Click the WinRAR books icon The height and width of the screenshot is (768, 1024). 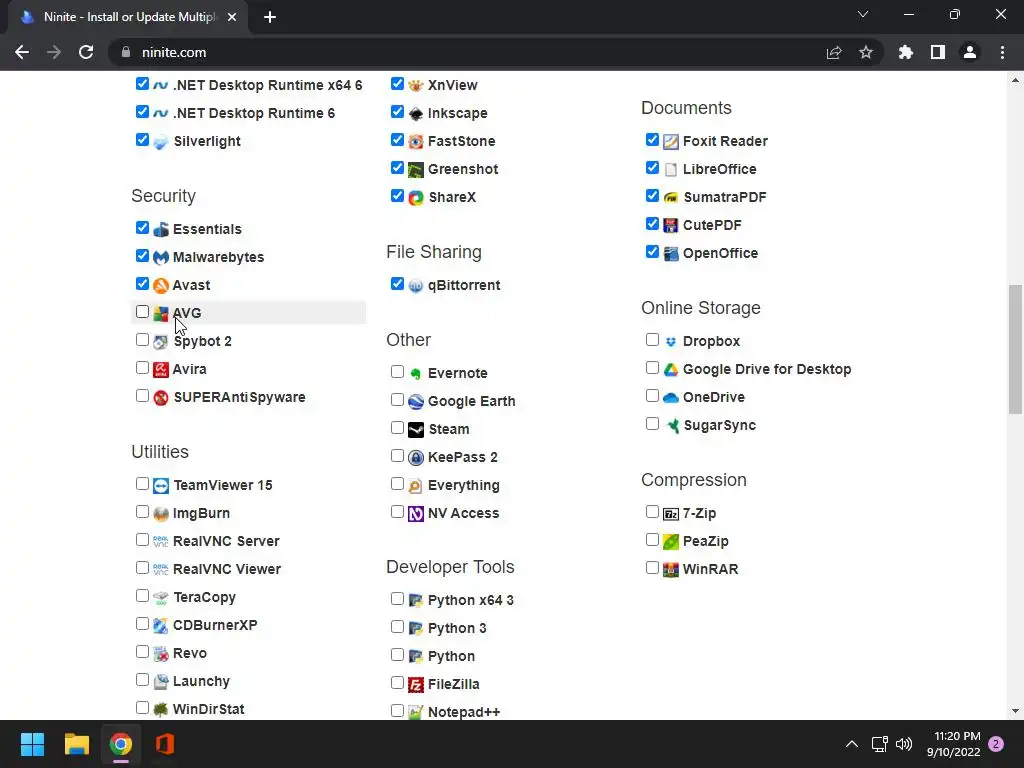[x=671, y=569]
